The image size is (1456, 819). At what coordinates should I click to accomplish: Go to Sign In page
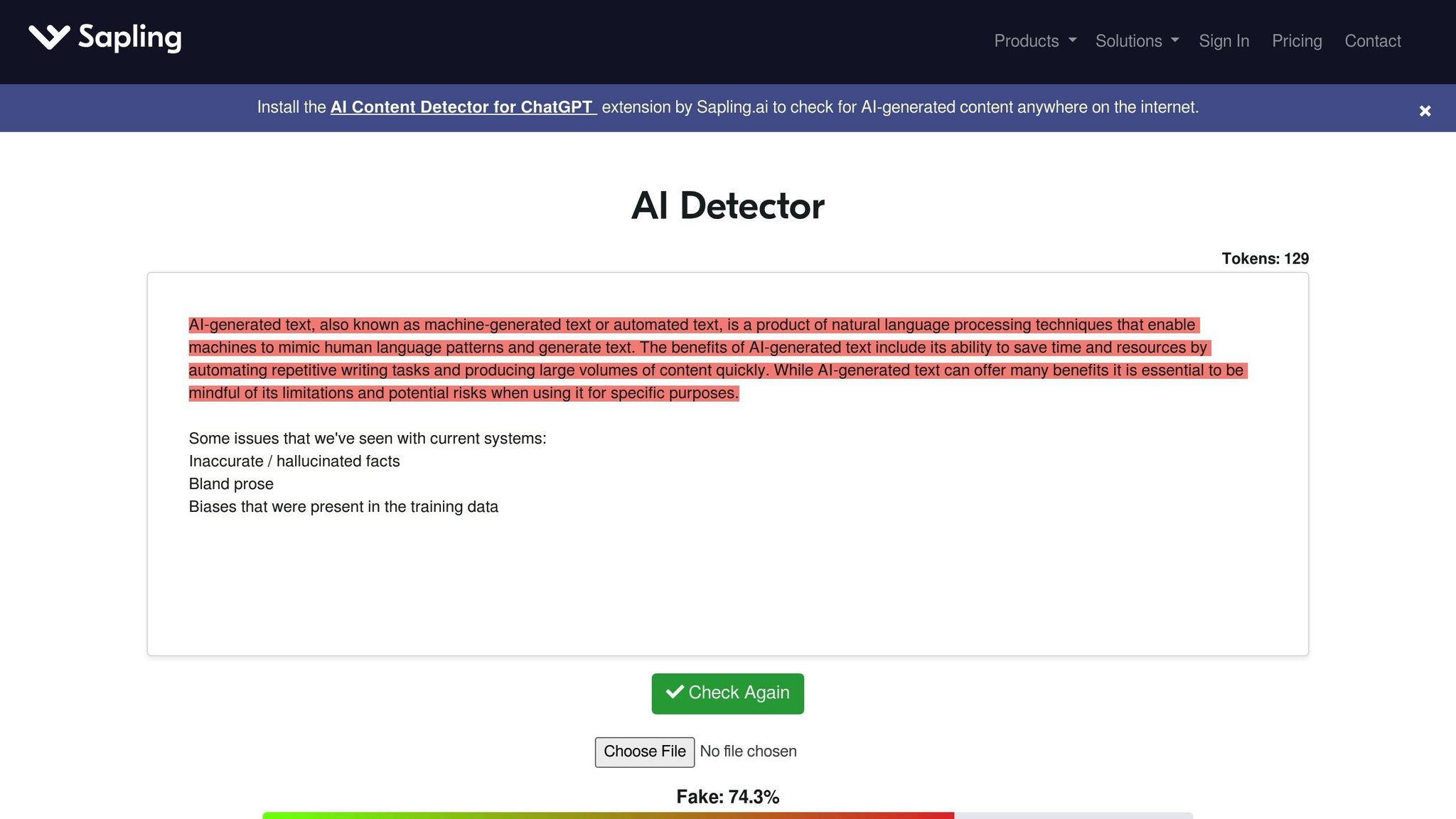pos(1224,41)
